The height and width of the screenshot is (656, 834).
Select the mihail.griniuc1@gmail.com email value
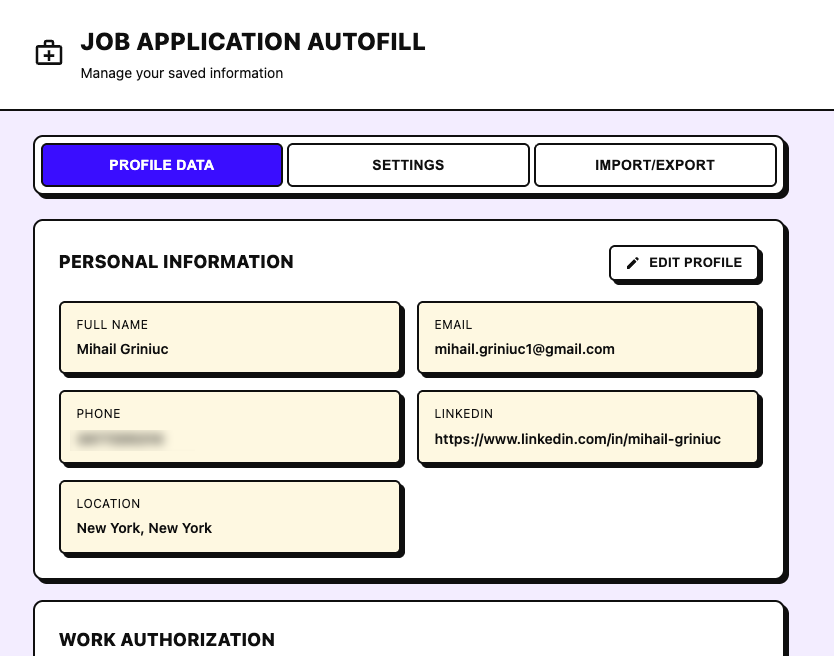click(524, 349)
